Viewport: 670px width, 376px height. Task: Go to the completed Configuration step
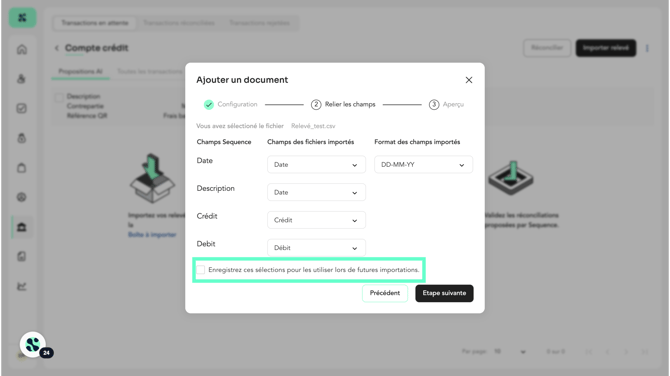pyautogui.click(x=231, y=104)
